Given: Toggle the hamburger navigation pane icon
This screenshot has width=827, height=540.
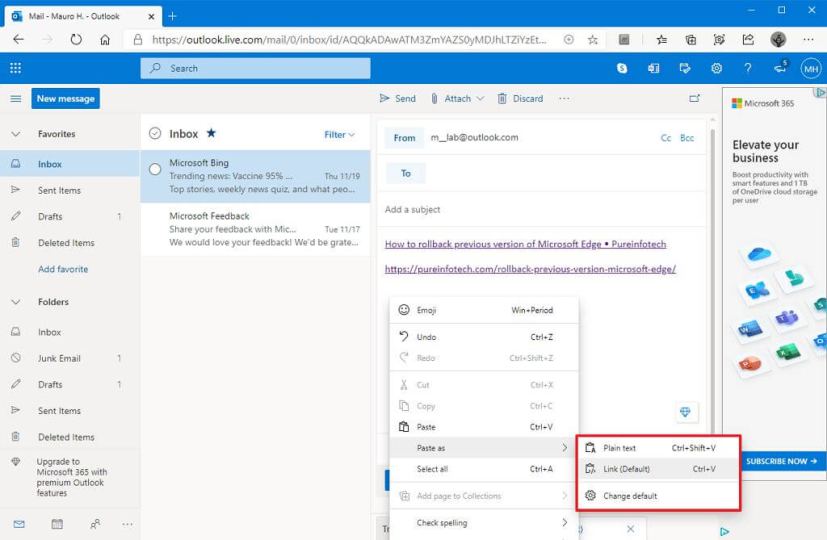Looking at the screenshot, I should click(x=15, y=99).
